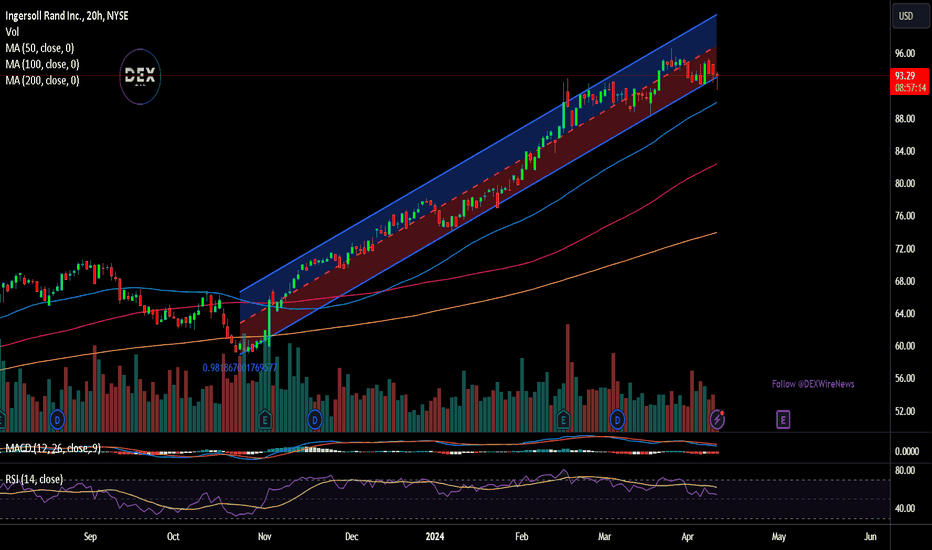Click the lightning bolt event icon in April
This screenshot has width=932, height=550.
point(717,420)
